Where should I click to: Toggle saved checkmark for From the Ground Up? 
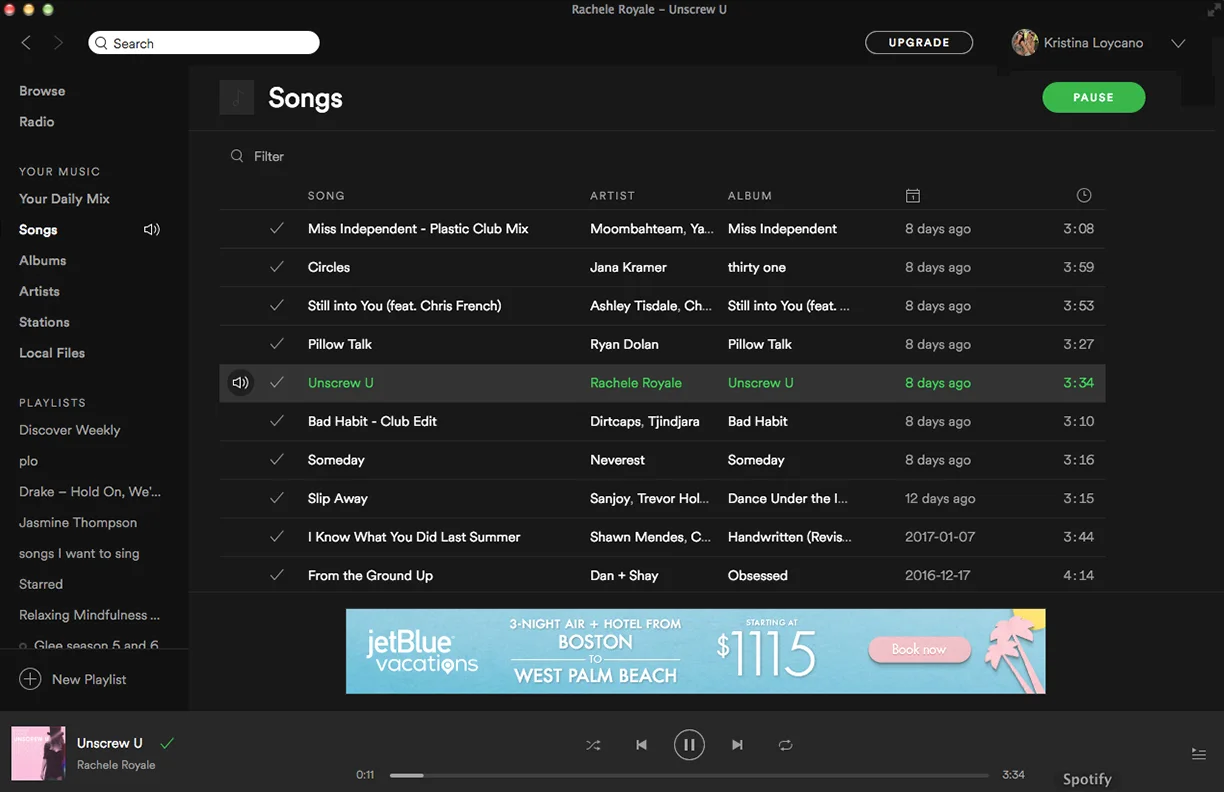(277, 576)
